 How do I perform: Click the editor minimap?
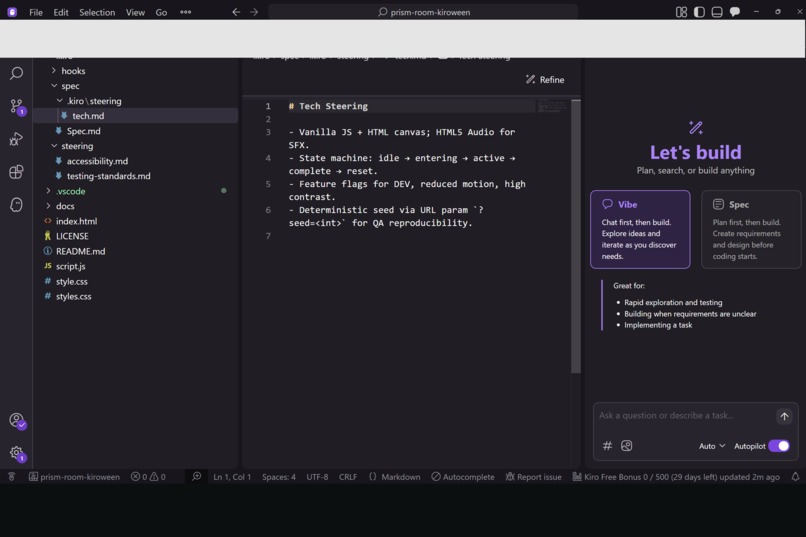(552, 107)
